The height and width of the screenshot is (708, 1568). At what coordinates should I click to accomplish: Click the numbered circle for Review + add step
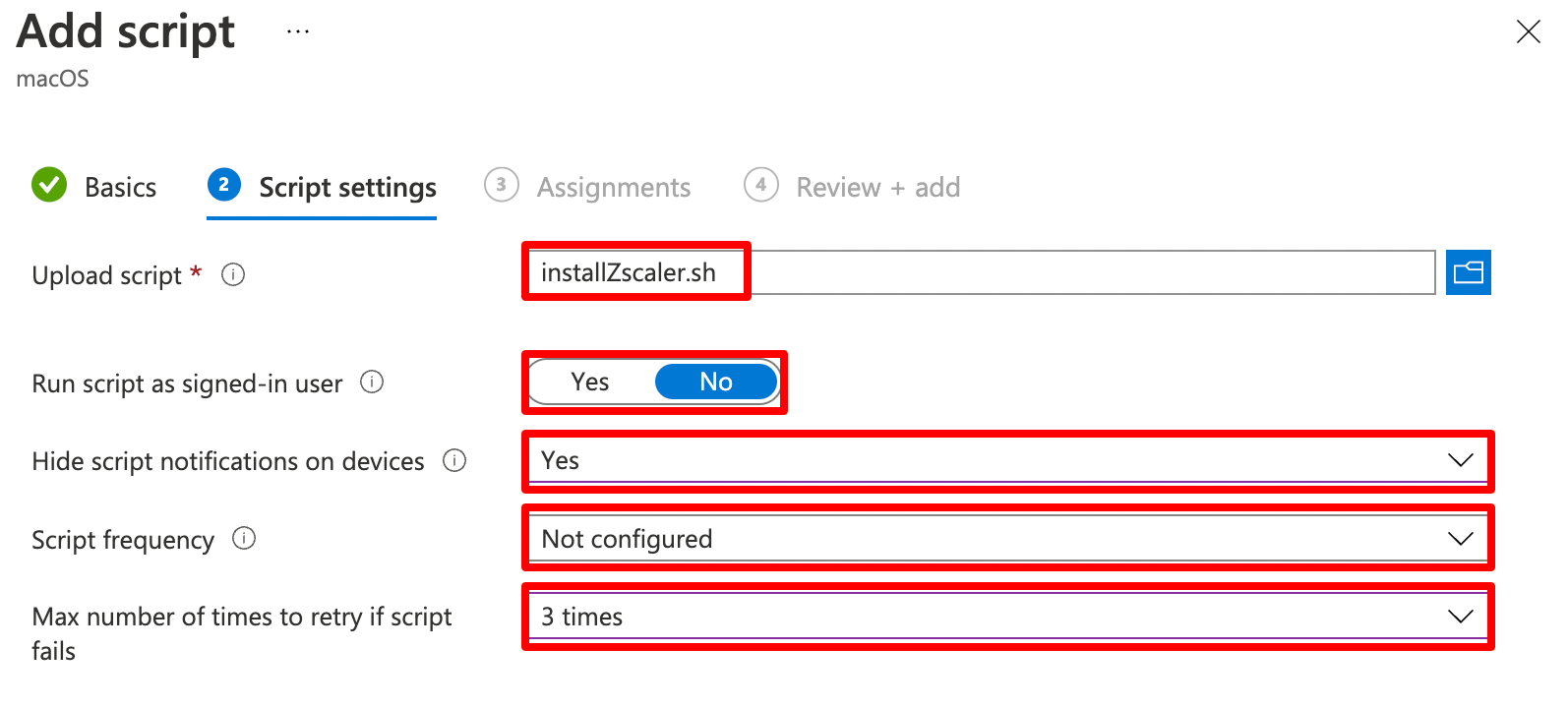tap(760, 186)
